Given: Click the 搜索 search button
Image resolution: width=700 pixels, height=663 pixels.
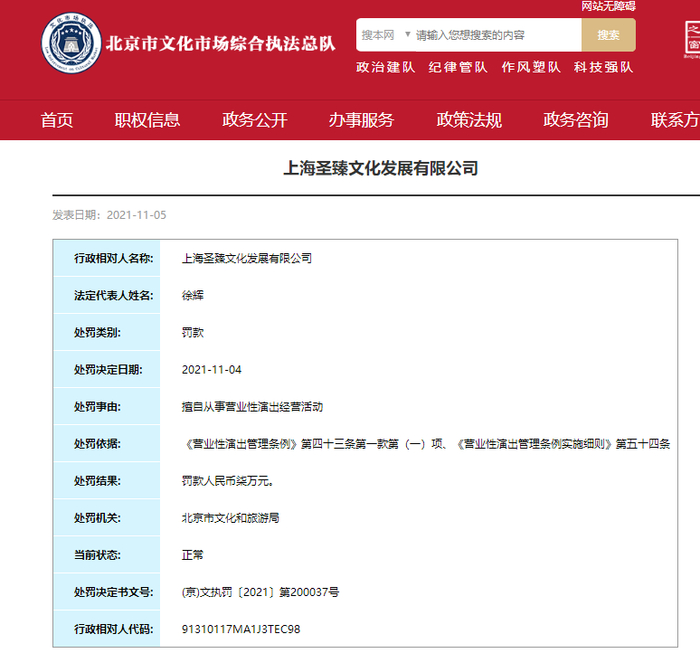Looking at the screenshot, I should 608,35.
